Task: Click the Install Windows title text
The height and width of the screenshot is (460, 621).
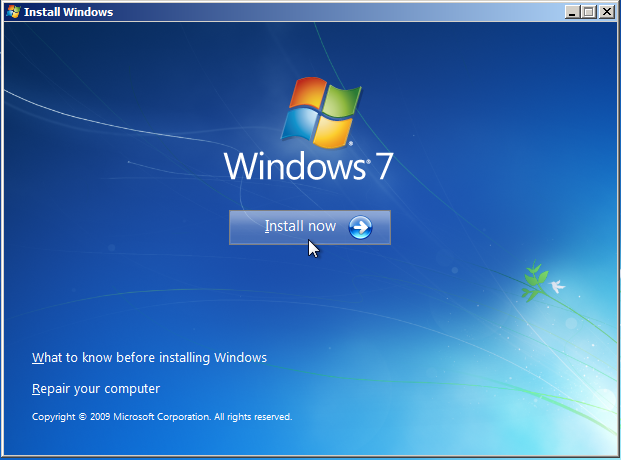Action: click(x=69, y=12)
